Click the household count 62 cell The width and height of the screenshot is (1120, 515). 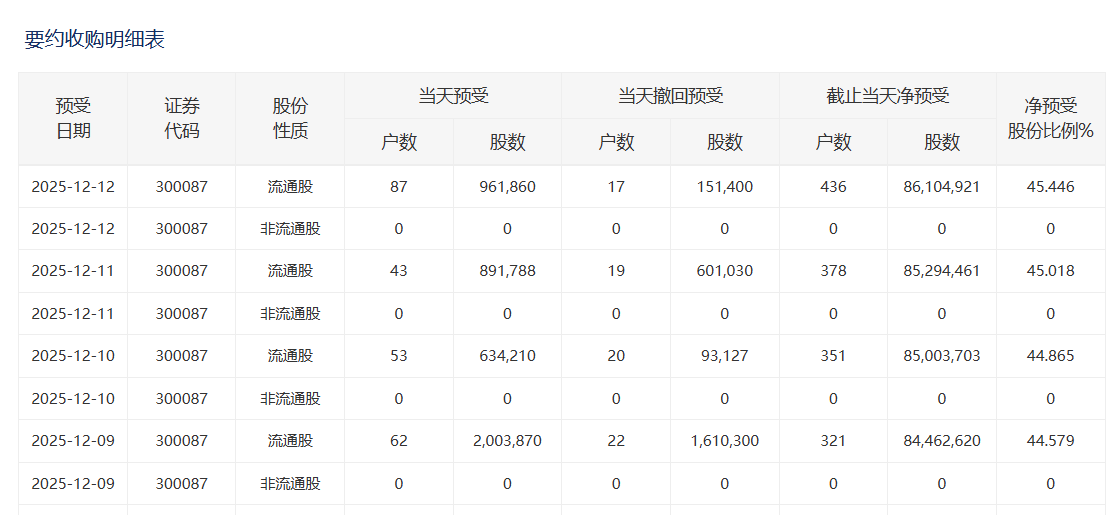[399, 441]
